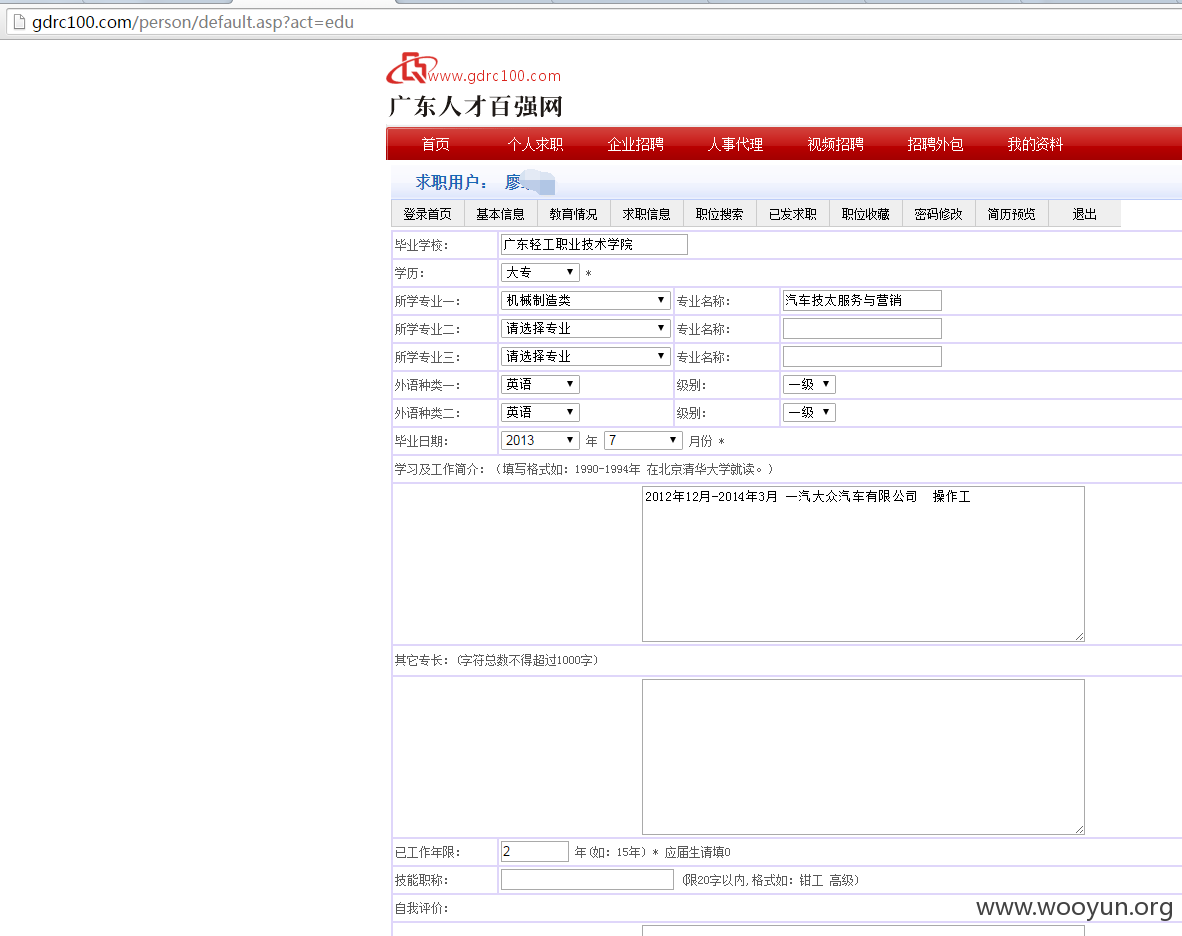Viewport: 1182px width, 936px height.
Task: Click 专业名称 field with 汽车技太服务与营销
Action: 862,300
